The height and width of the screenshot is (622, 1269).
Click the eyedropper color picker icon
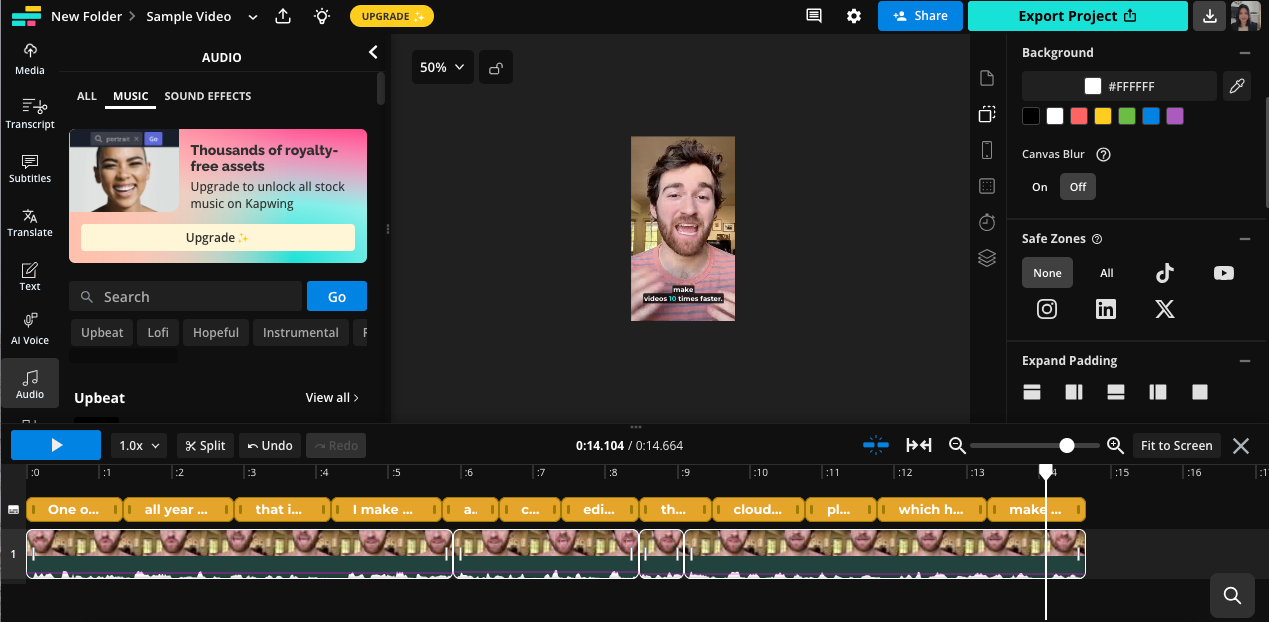tap(1237, 87)
